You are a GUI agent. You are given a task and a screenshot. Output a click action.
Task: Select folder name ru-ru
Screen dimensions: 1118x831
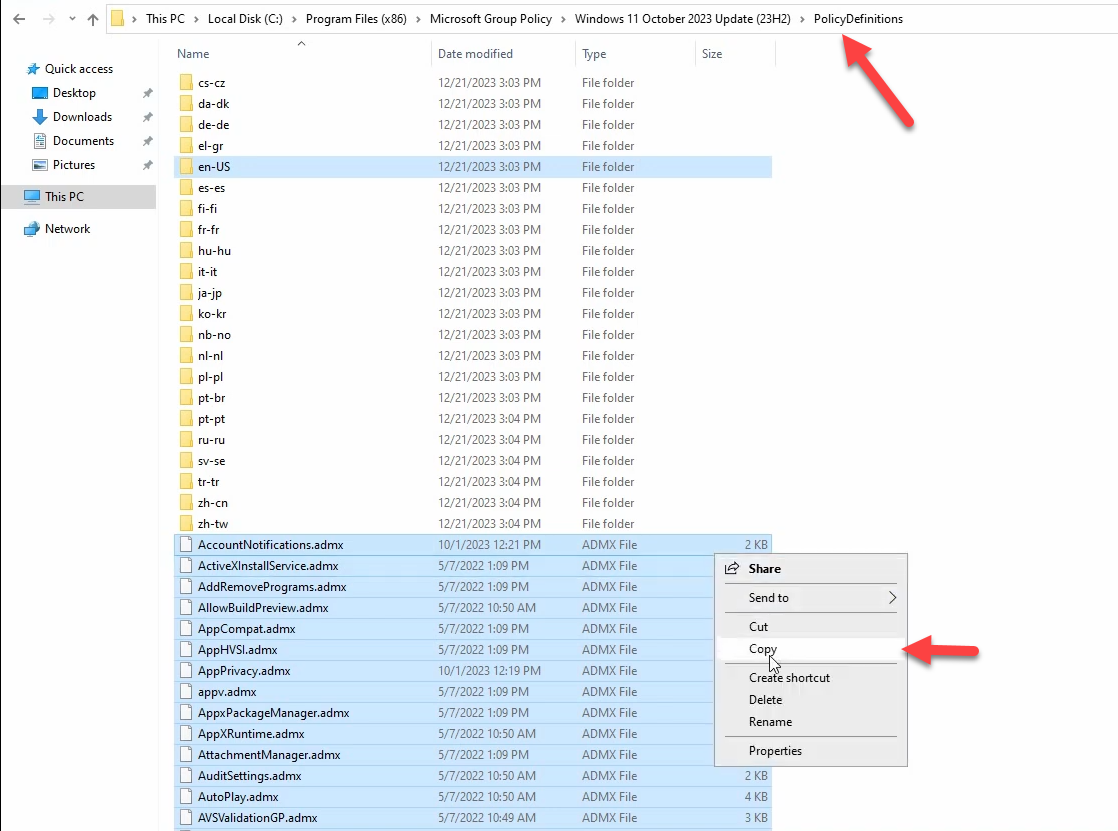pos(211,440)
